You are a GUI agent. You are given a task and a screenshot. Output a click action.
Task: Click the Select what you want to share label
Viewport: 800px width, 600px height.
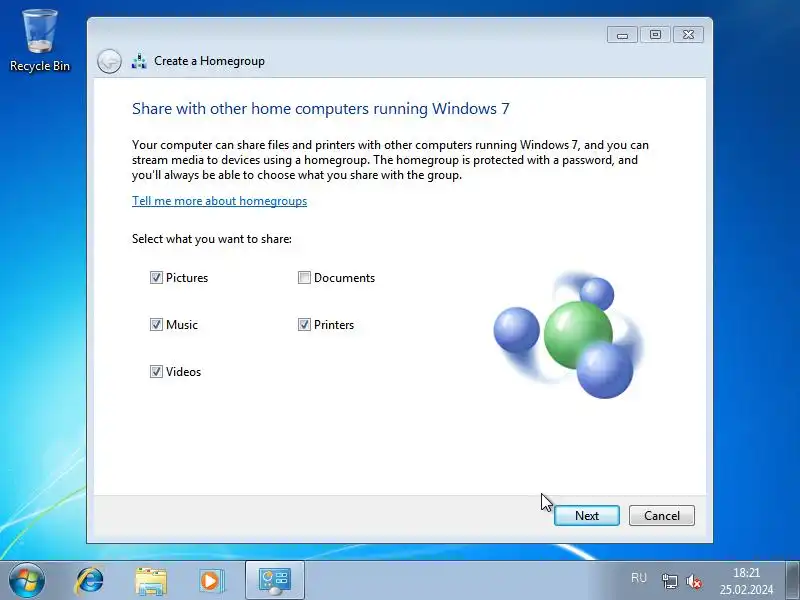212,239
